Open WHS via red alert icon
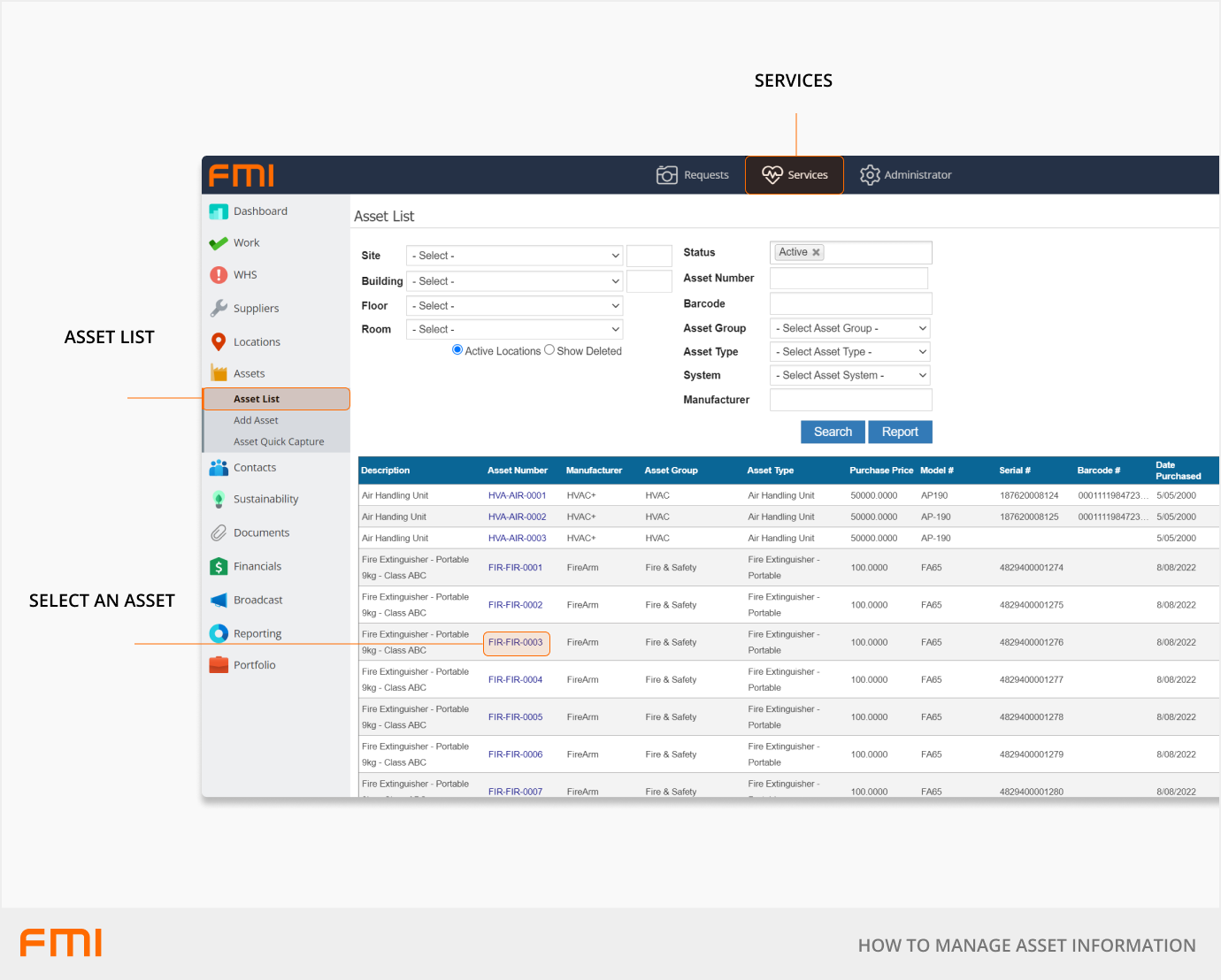 click(219, 275)
